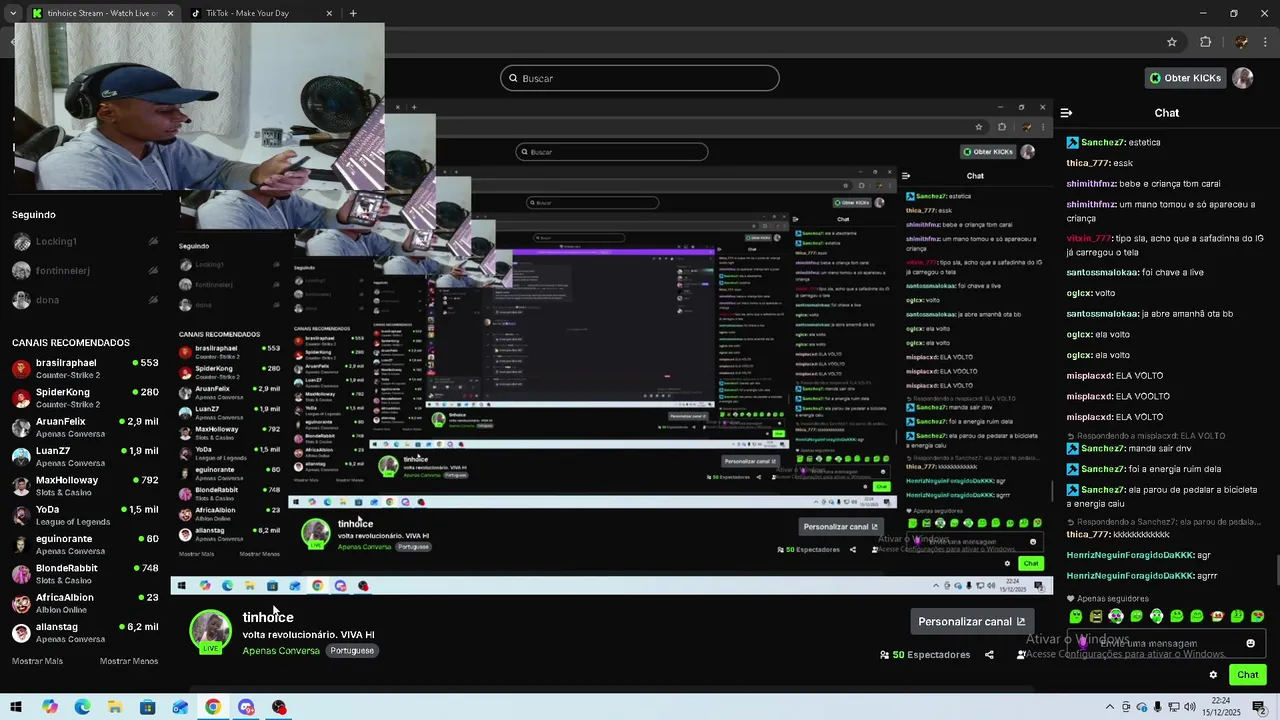Open Chrome extensions puzzle icon
Screen dimensions: 1280x720
pyautogui.click(x=1205, y=42)
